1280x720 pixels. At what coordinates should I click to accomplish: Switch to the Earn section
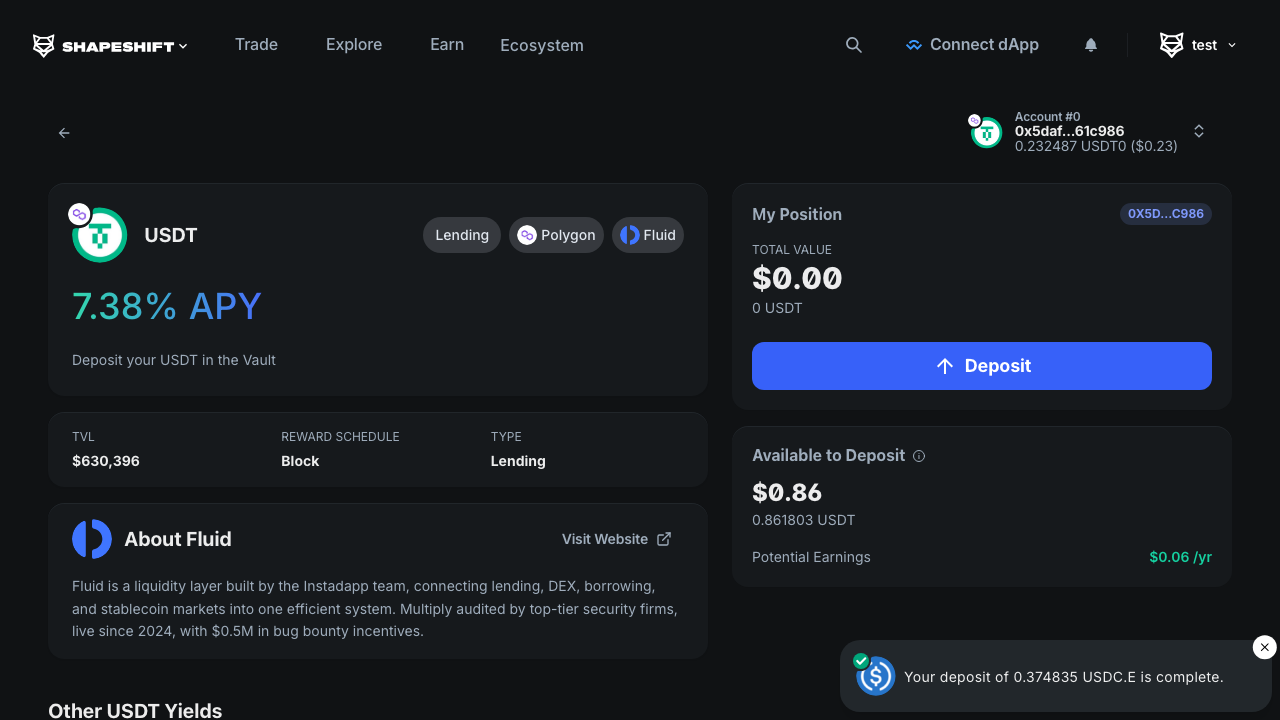coord(447,44)
